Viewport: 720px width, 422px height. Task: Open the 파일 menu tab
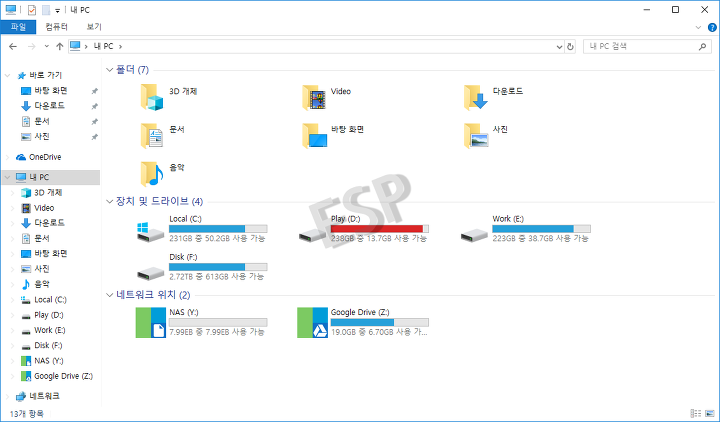[18, 27]
